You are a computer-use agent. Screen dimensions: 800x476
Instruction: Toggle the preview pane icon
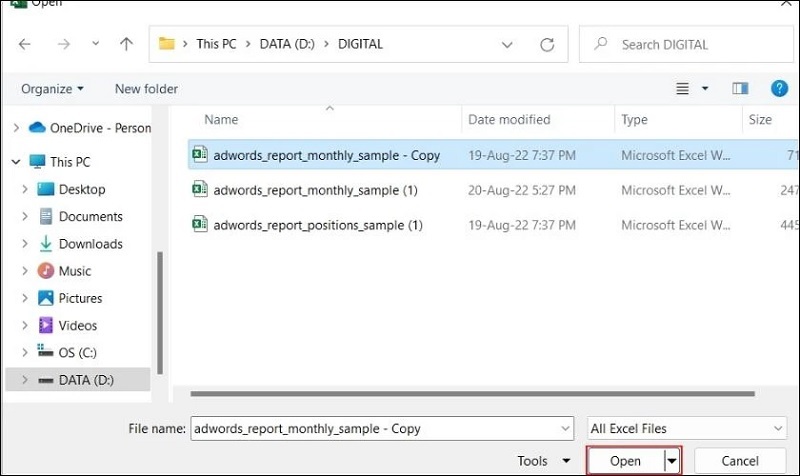tap(741, 89)
